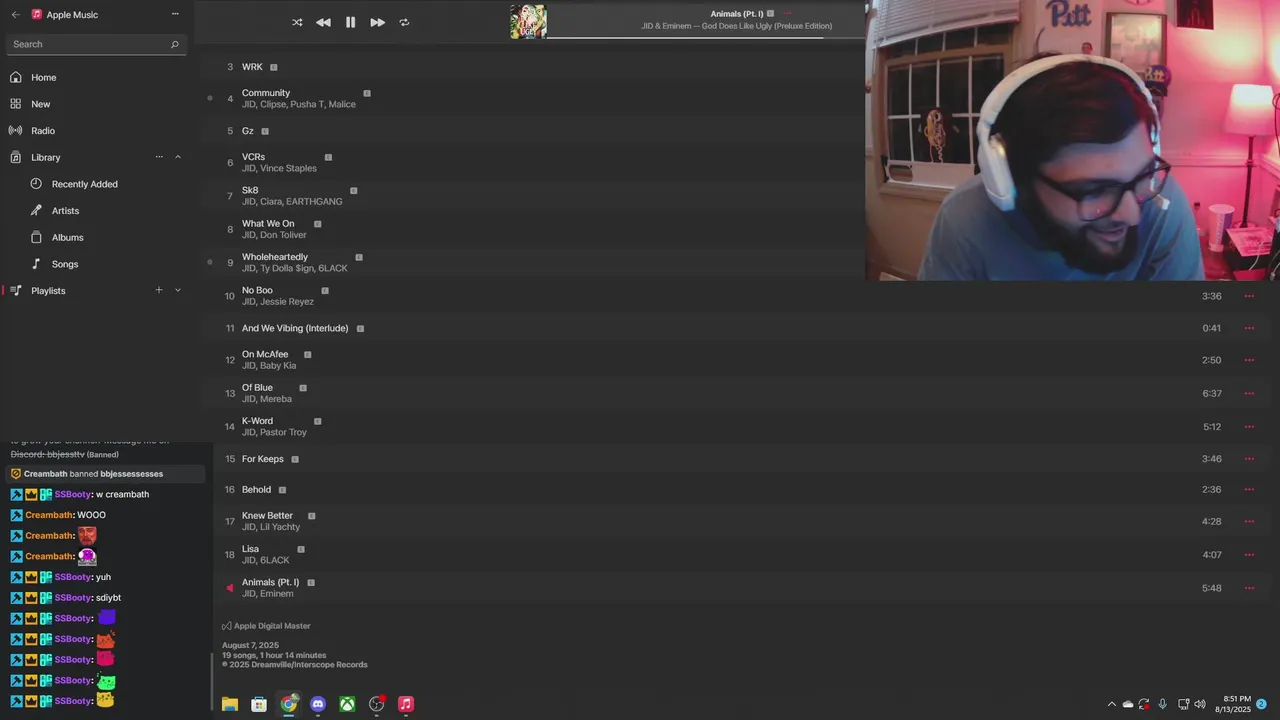Viewport: 1280px width, 720px height.
Task: Select the track Behold
Action: pyautogui.click(x=256, y=490)
